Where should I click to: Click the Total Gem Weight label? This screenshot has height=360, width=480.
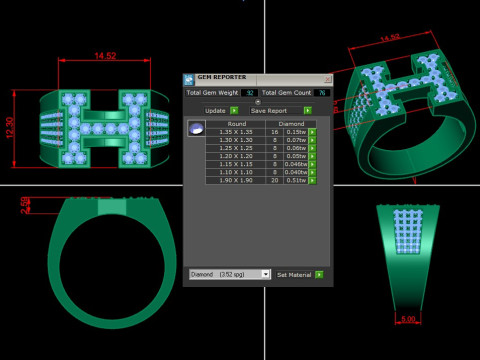[x=212, y=93]
